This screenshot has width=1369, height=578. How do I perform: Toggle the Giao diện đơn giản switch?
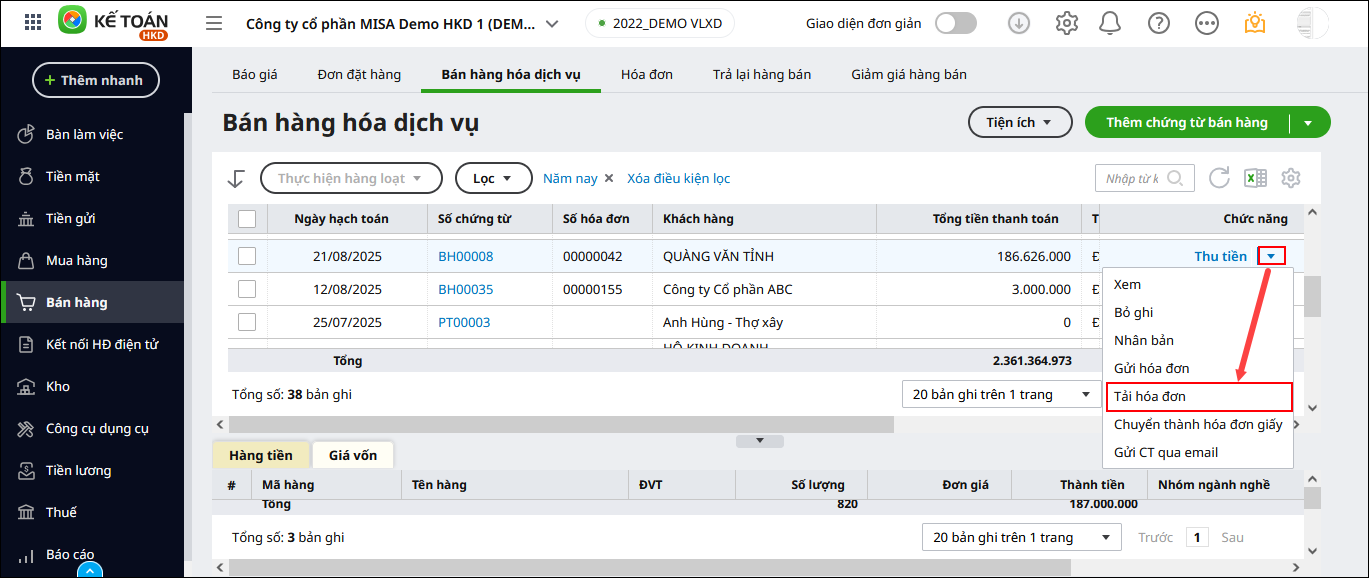955,23
